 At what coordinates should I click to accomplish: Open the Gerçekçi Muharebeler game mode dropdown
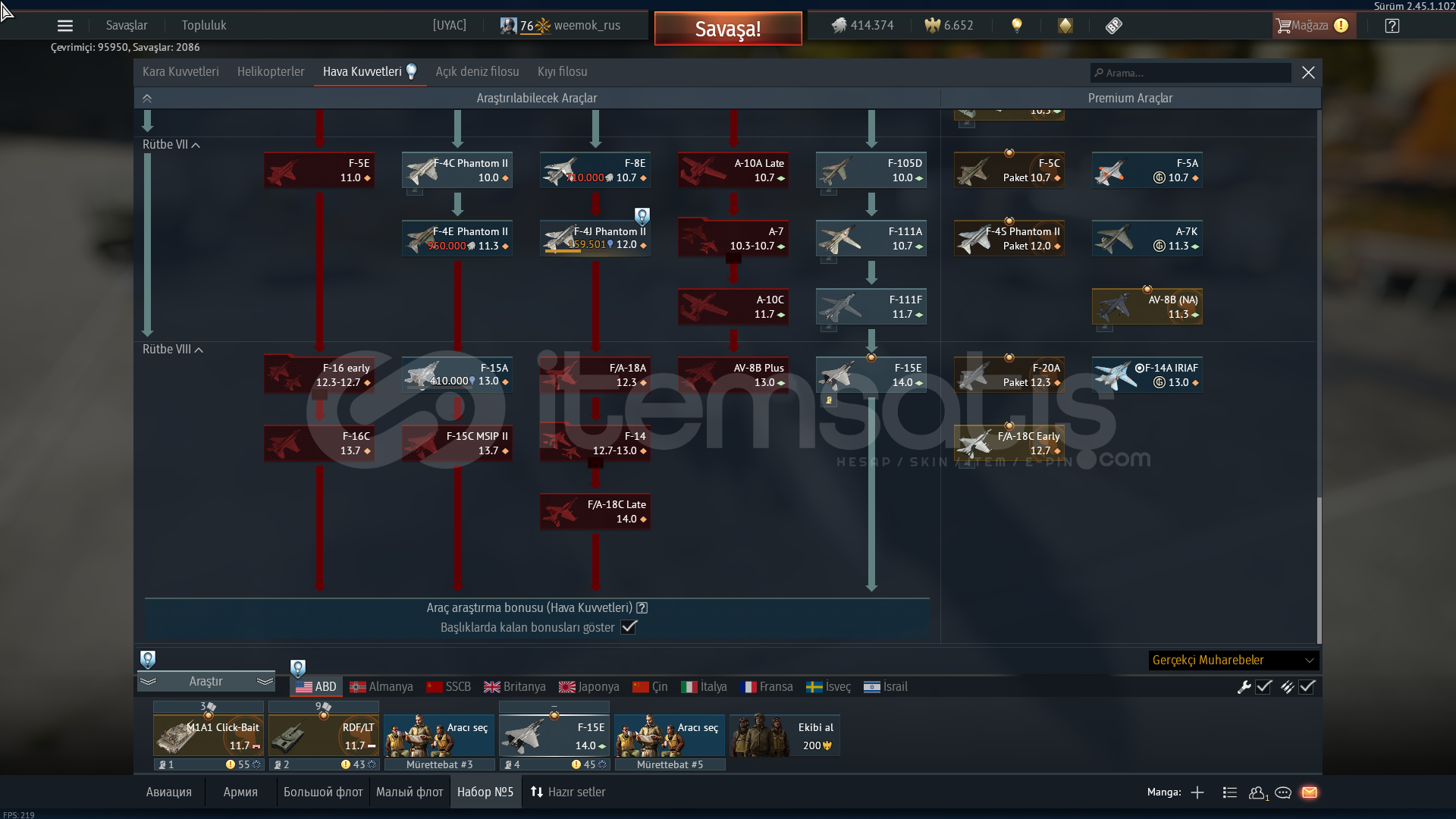point(1234,661)
